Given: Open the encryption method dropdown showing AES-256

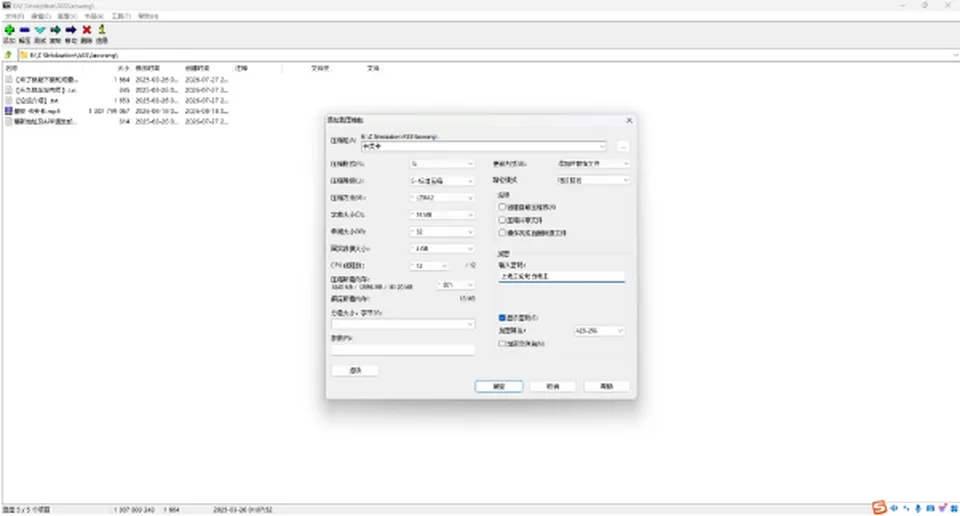Looking at the screenshot, I should (599, 331).
